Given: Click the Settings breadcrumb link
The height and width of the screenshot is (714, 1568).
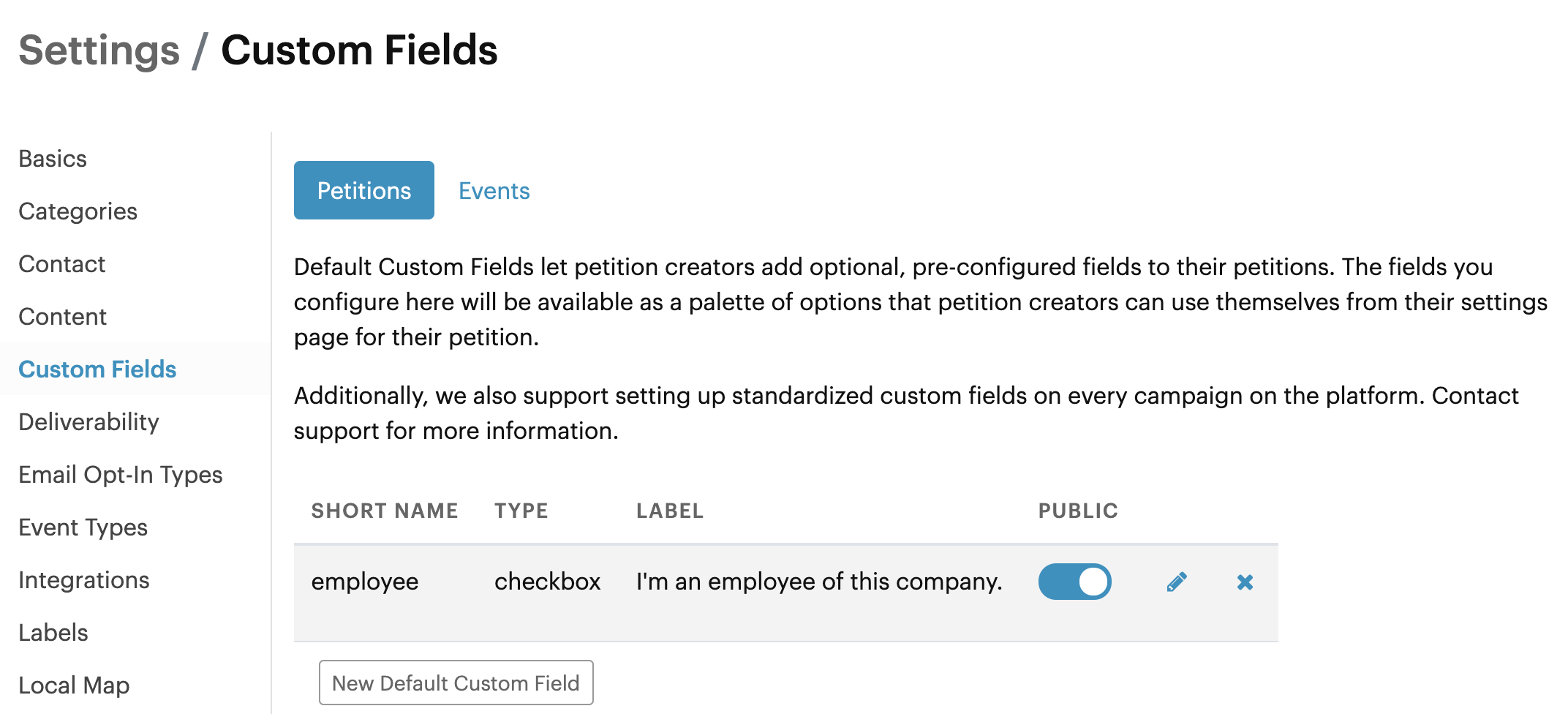Looking at the screenshot, I should click(99, 50).
